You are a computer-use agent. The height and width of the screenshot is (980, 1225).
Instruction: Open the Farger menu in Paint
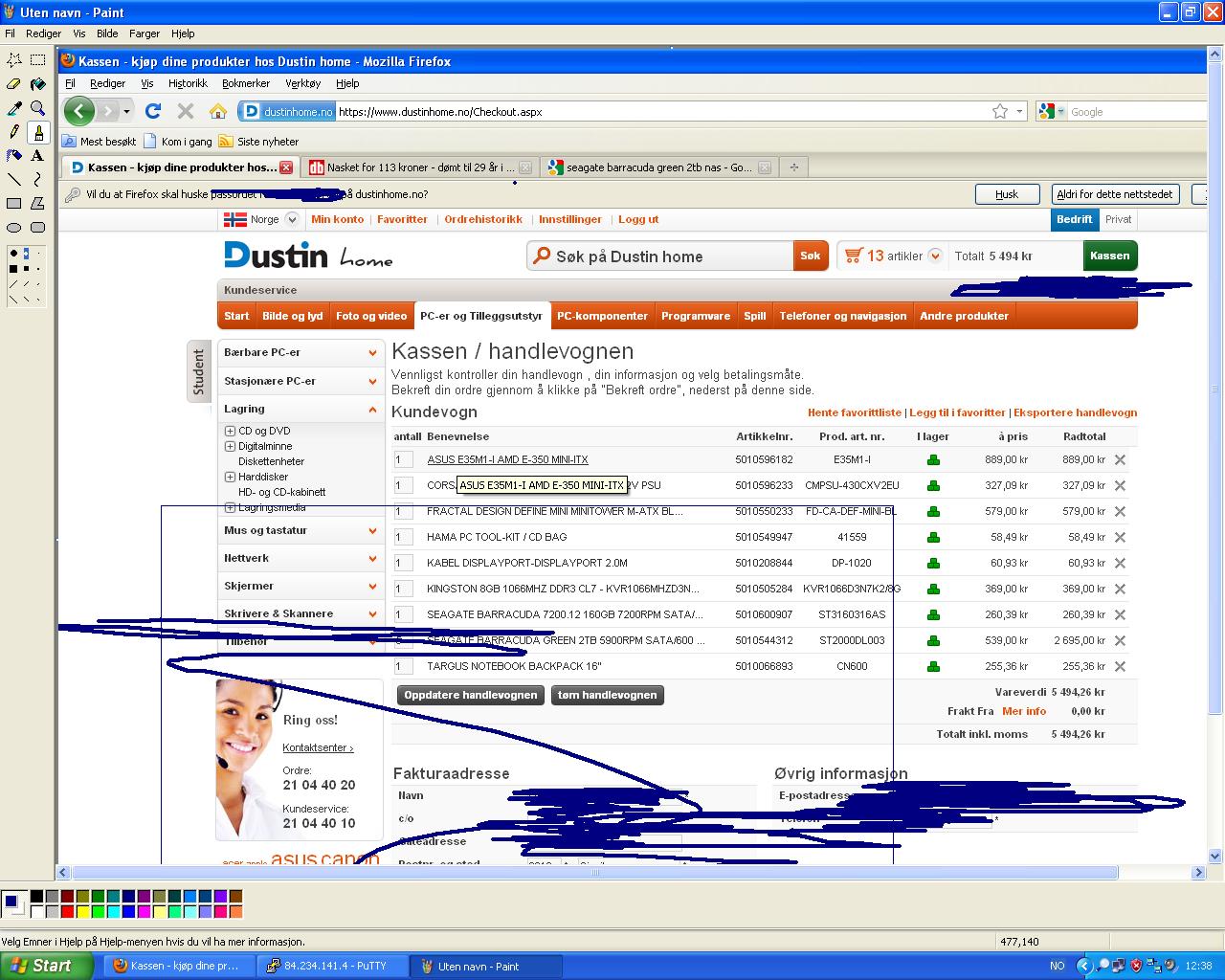[x=145, y=33]
